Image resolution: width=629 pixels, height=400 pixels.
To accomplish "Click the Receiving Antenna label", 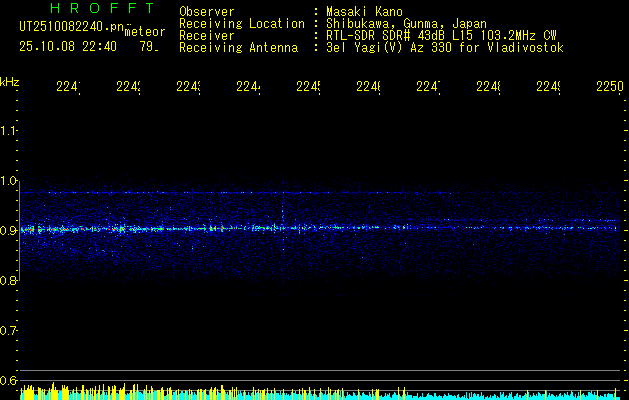I will point(238,48).
